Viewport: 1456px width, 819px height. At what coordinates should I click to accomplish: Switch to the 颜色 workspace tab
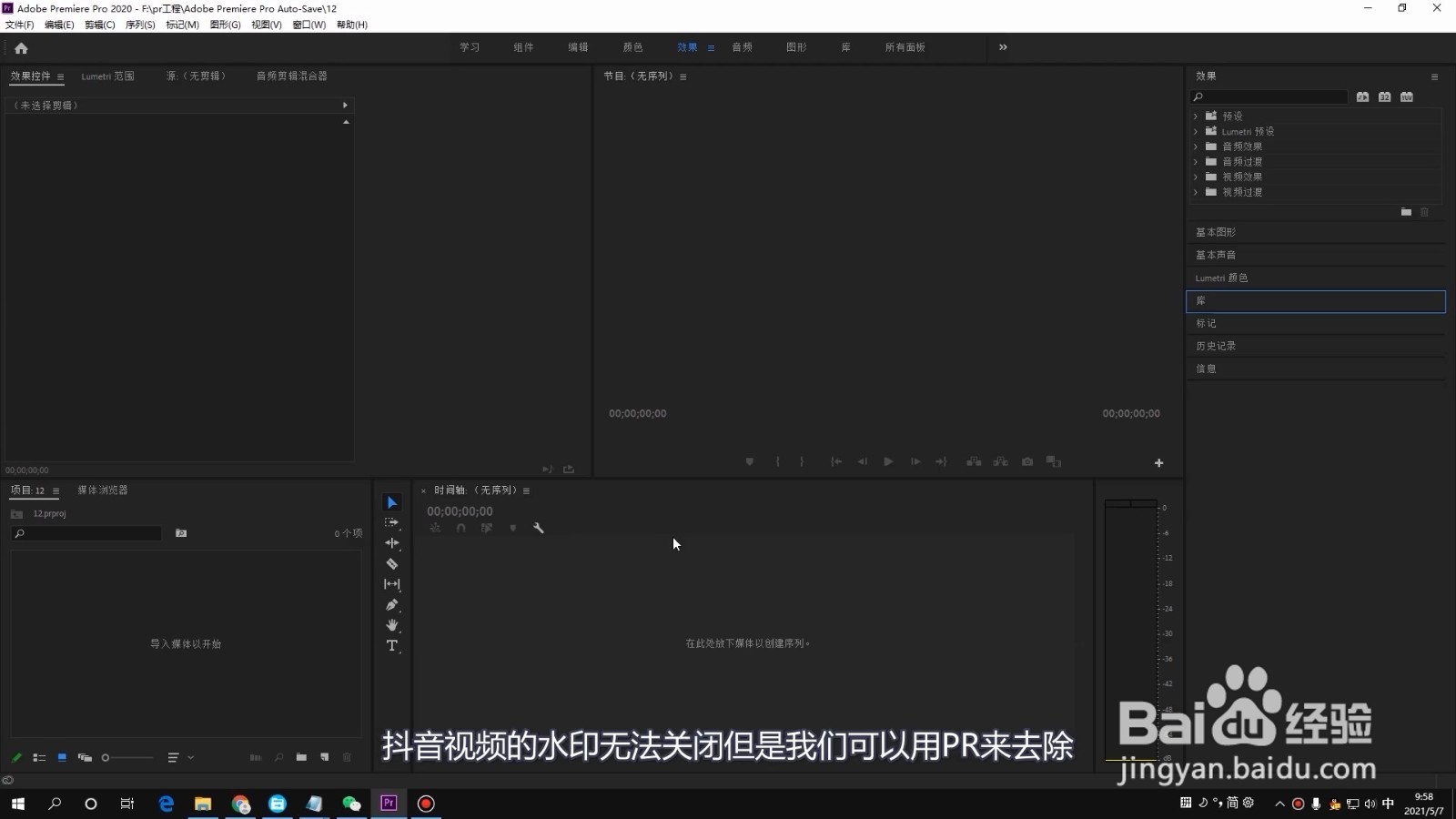tap(632, 47)
